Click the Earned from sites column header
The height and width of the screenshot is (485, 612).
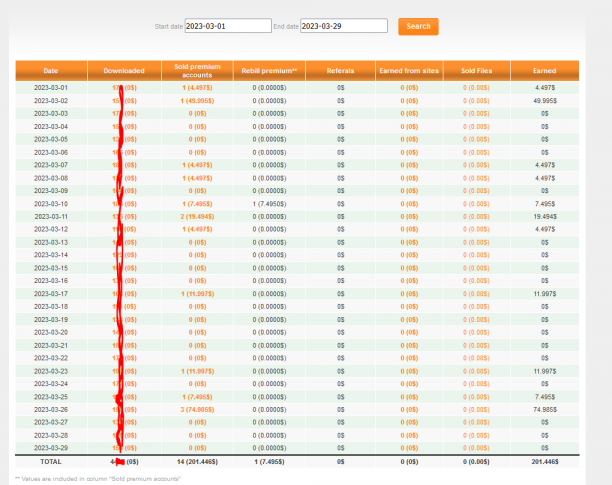coord(409,71)
